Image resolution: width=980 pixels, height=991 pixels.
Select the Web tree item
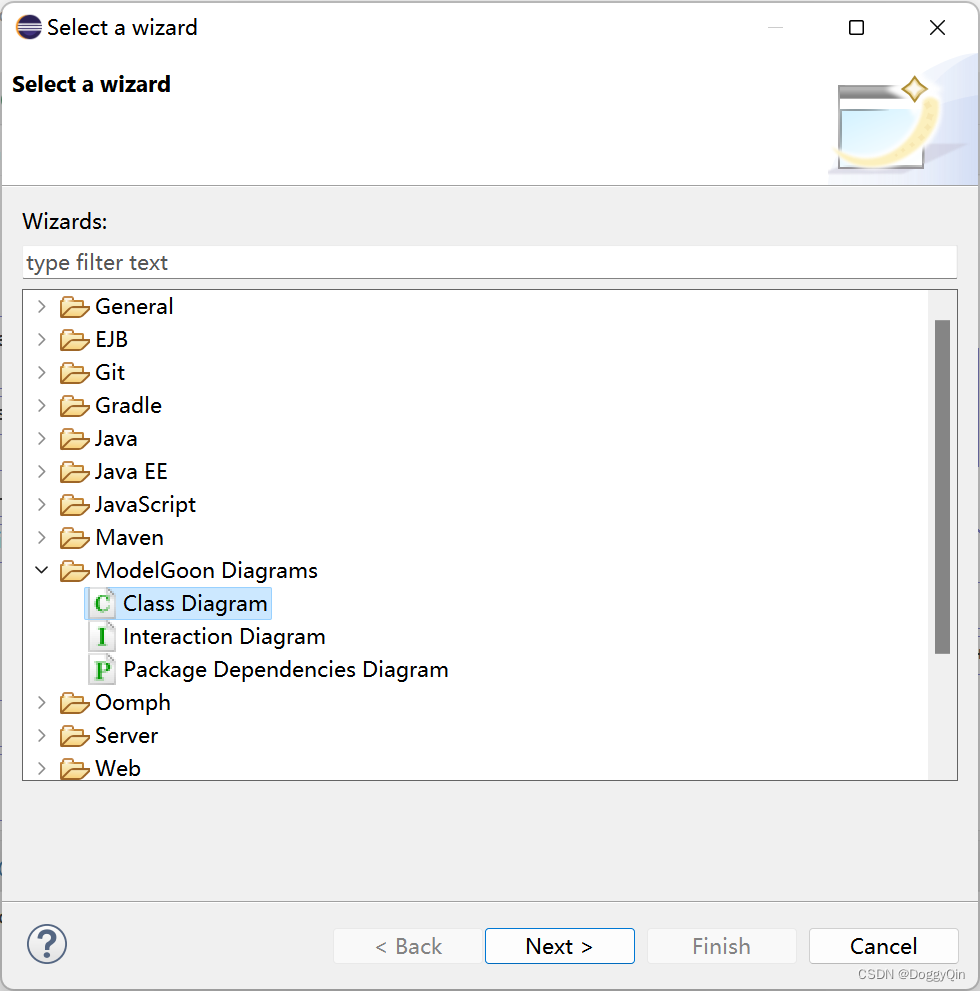tap(122, 768)
